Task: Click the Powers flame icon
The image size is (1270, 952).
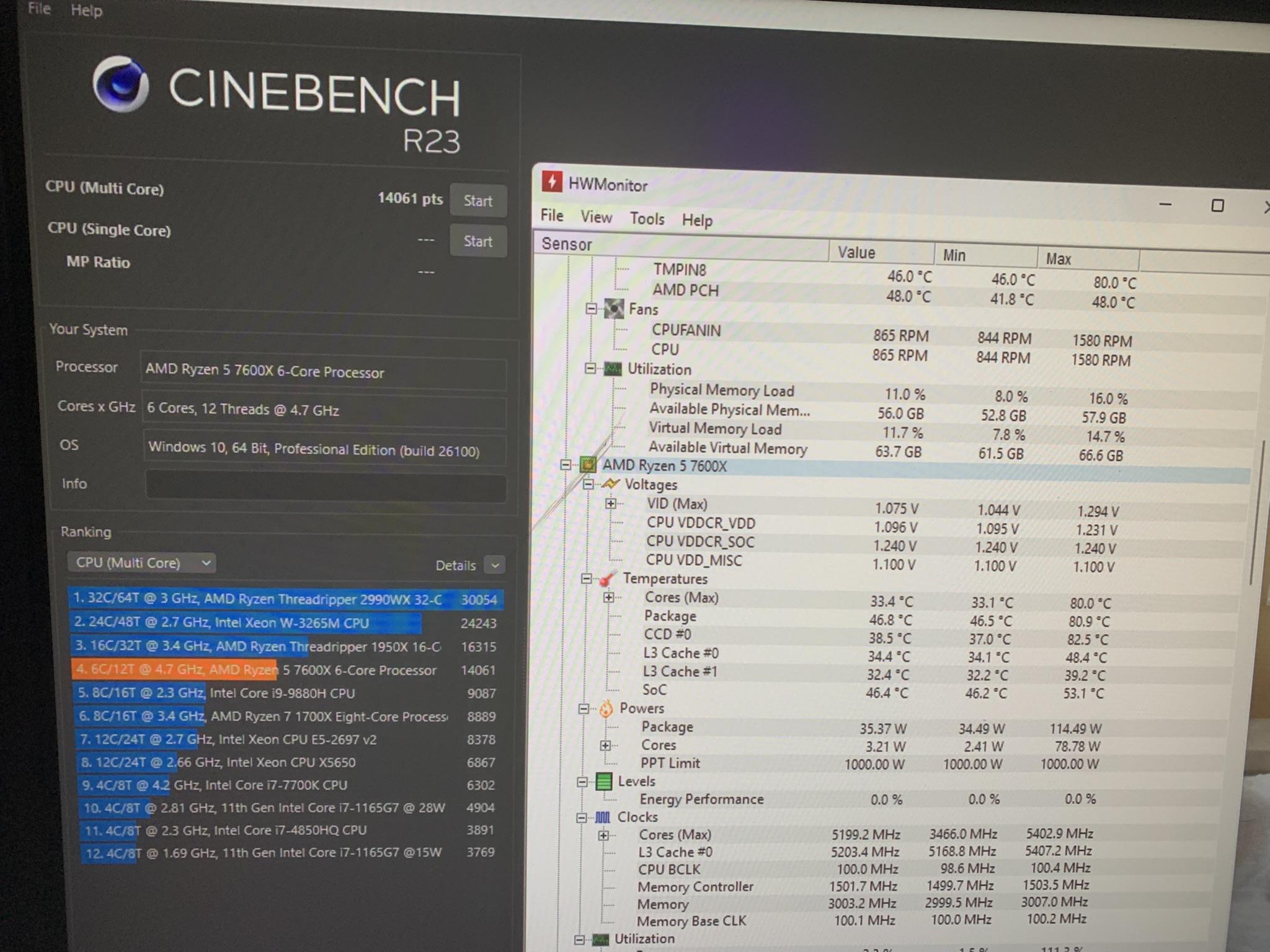Action: tap(605, 708)
